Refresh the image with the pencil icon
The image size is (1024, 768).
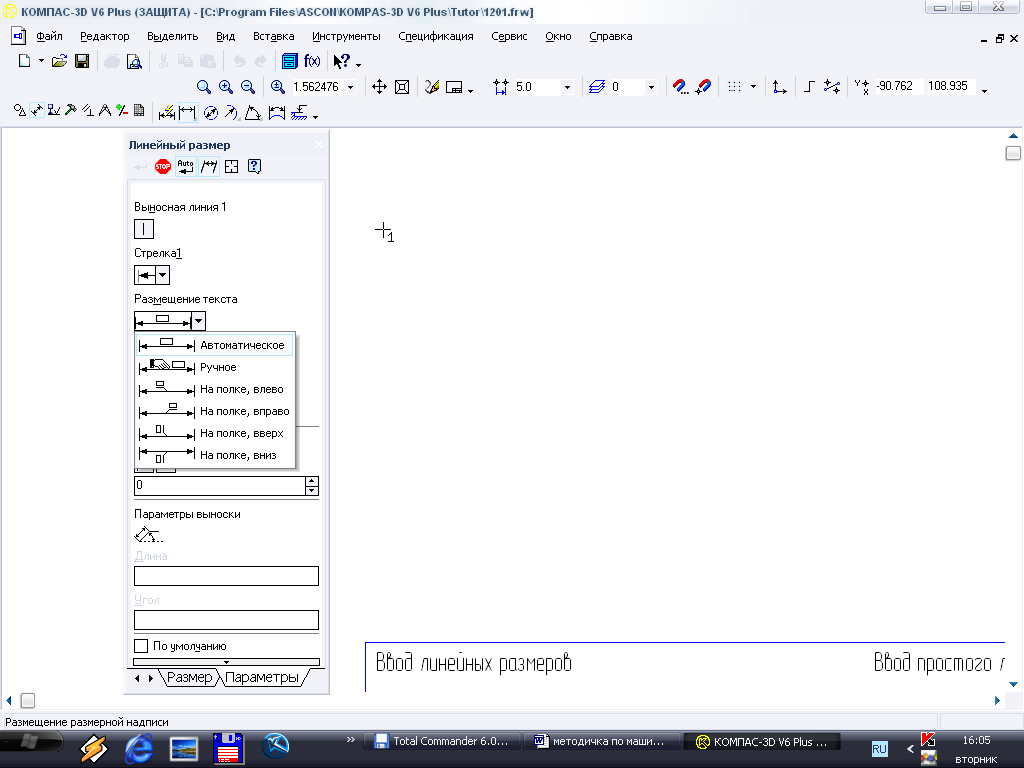point(432,87)
